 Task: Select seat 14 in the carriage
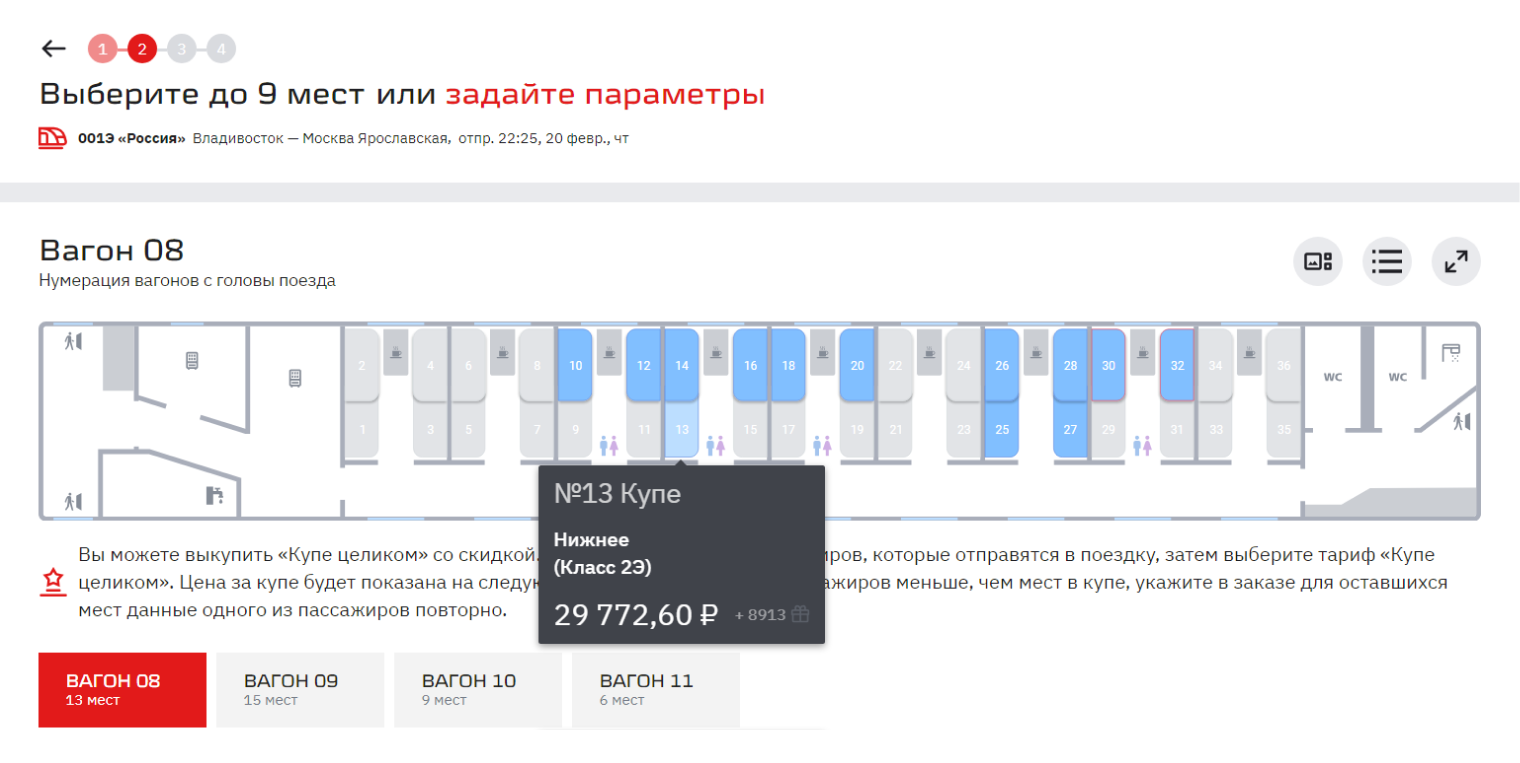681,365
